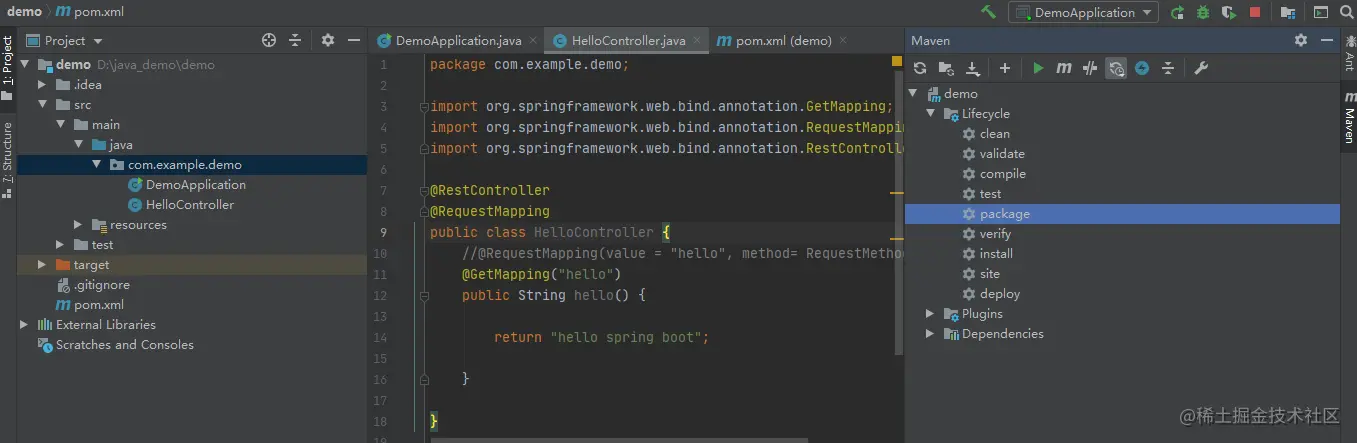This screenshot has height=443, width=1357.
Task: Locate opened file with Project crosshair icon
Action: (x=269, y=40)
